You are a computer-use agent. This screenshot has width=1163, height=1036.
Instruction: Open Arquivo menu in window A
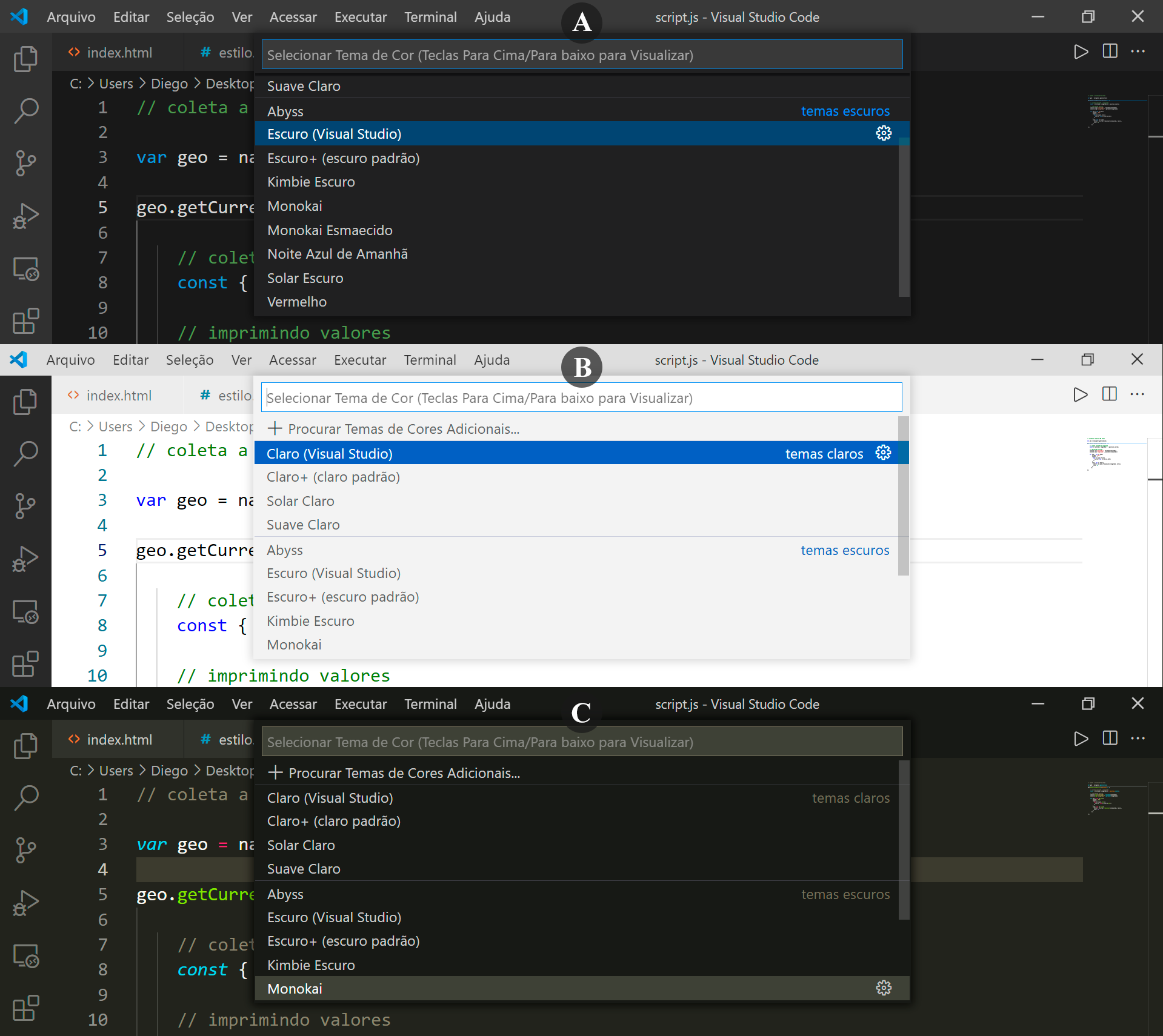(x=71, y=17)
